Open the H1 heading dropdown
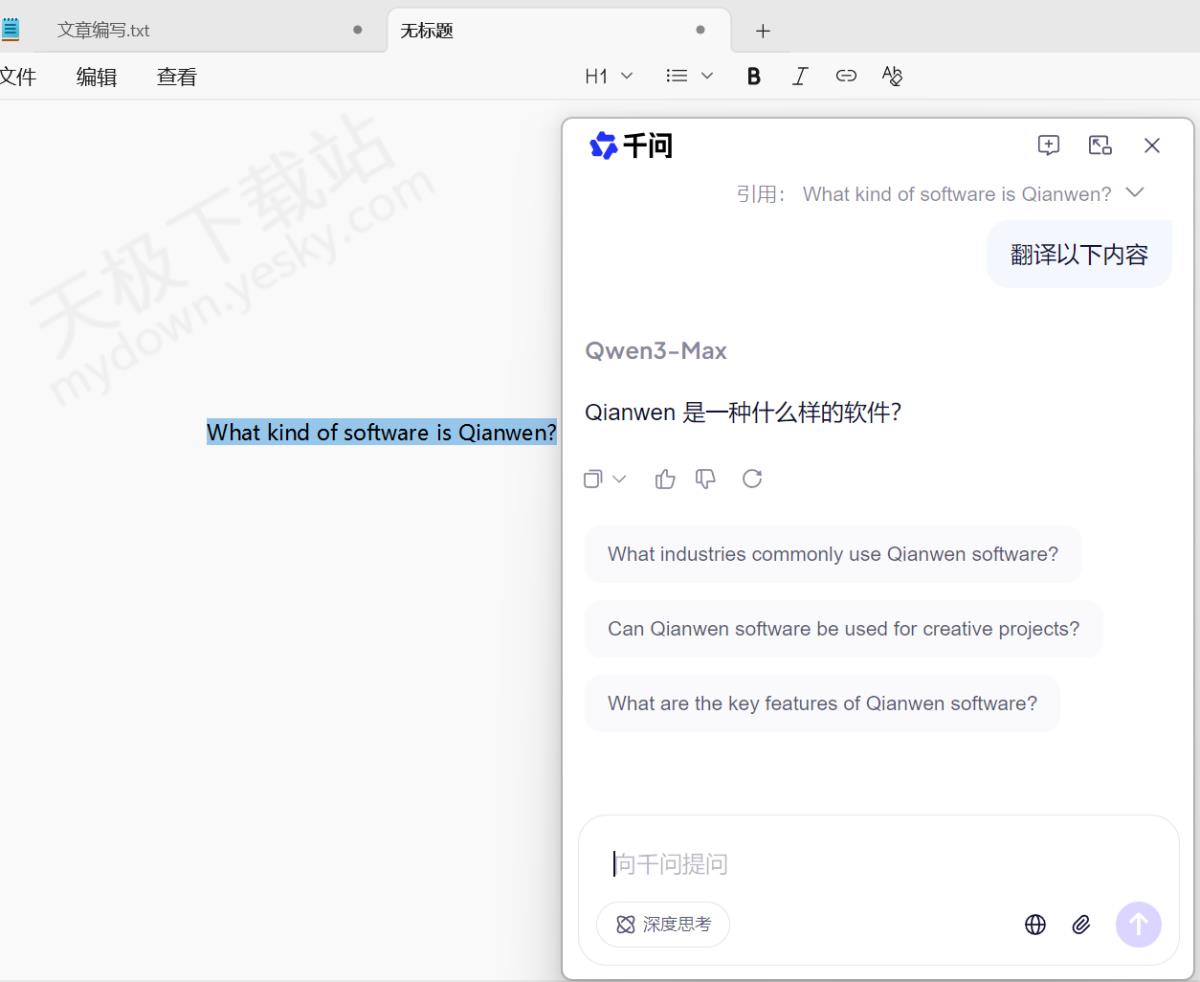The height and width of the screenshot is (982, 1200). pos(608,76)
